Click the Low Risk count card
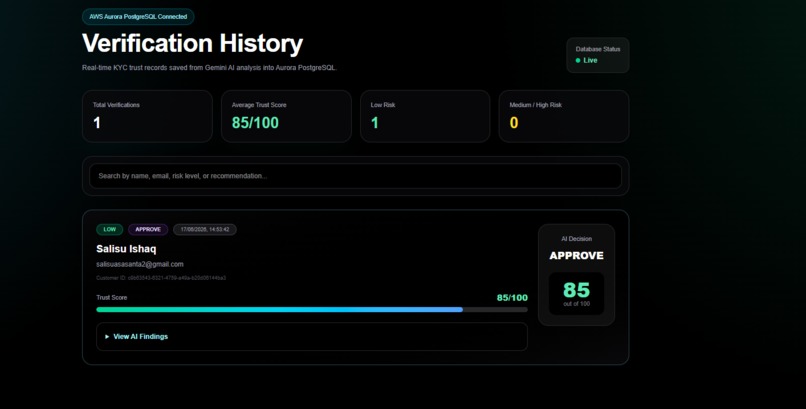This screenshot has width=806, height=409. (x=425, y=116)
